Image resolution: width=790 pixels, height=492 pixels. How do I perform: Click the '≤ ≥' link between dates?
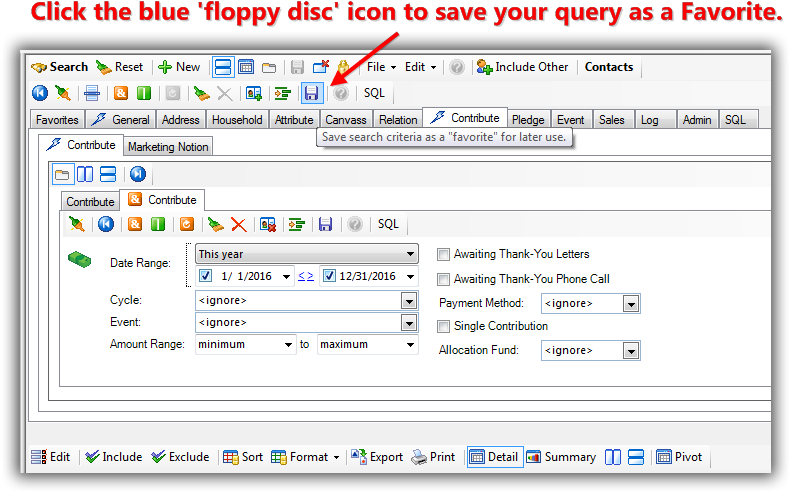pyautogui.click(x=305, y=276)
